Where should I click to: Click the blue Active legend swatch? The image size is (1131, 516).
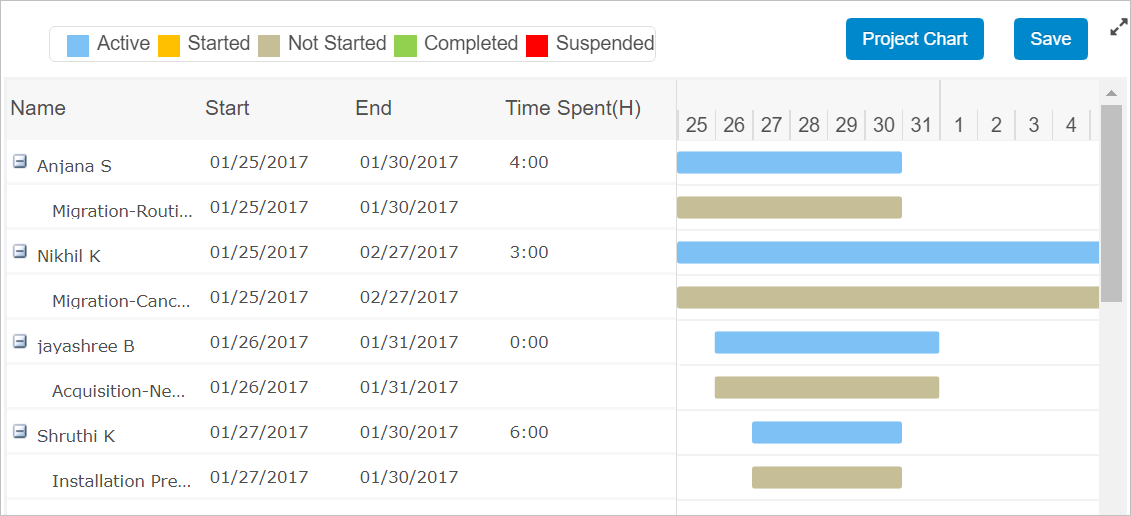tap(78, 45)
